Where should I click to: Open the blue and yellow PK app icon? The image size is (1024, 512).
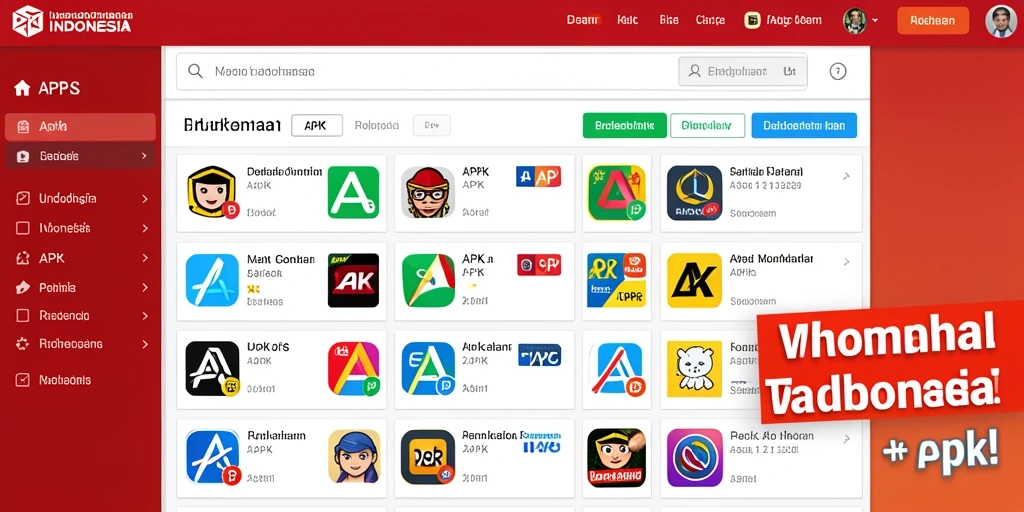tap(616, 280)
